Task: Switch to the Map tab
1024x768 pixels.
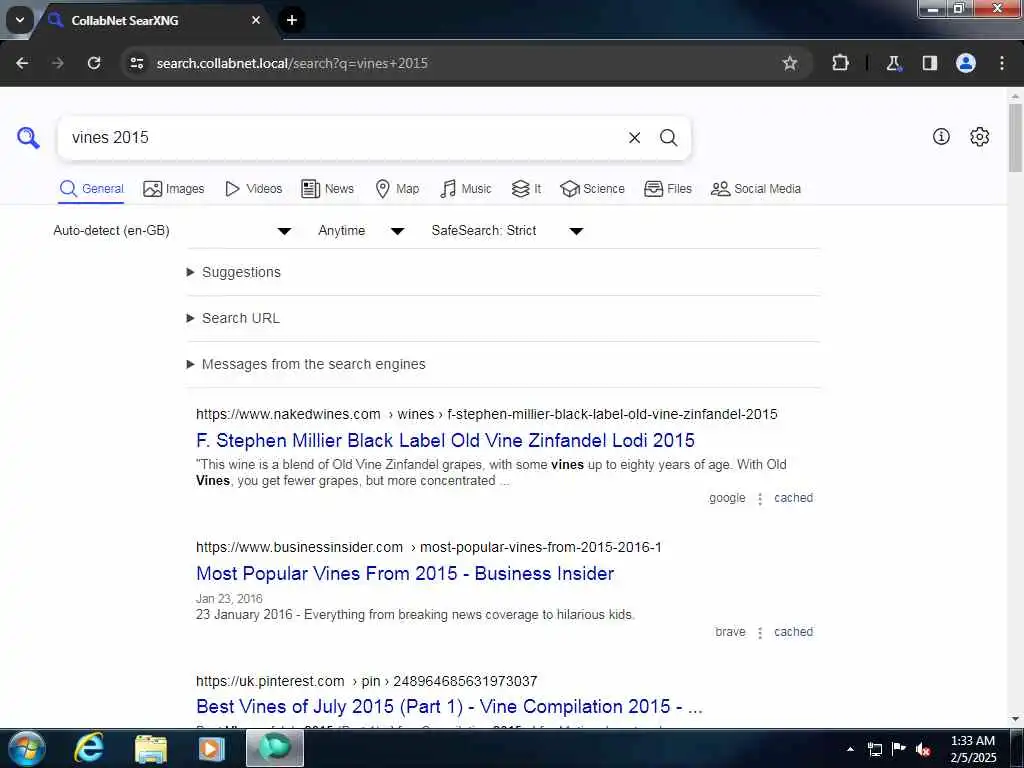Action: pos(397,189)
